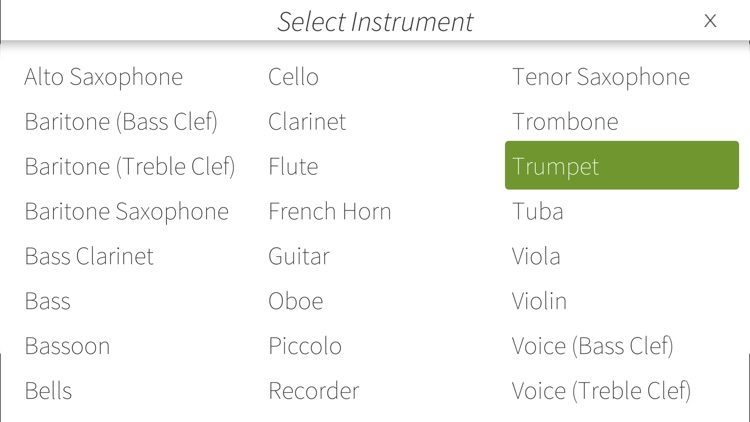The height and width of the screenshot is (422, 750).
Task: Click the highlighted Trumpet option
Action: pos(622,166)
